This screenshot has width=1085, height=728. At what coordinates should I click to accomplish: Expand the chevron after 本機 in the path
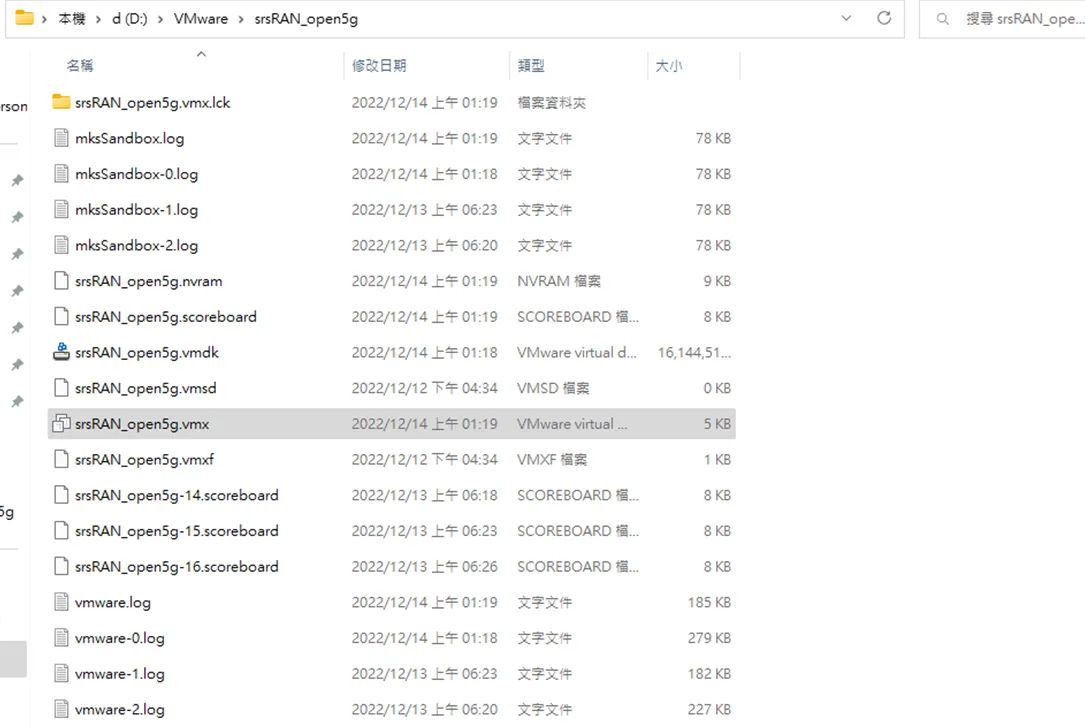[98, 19]
